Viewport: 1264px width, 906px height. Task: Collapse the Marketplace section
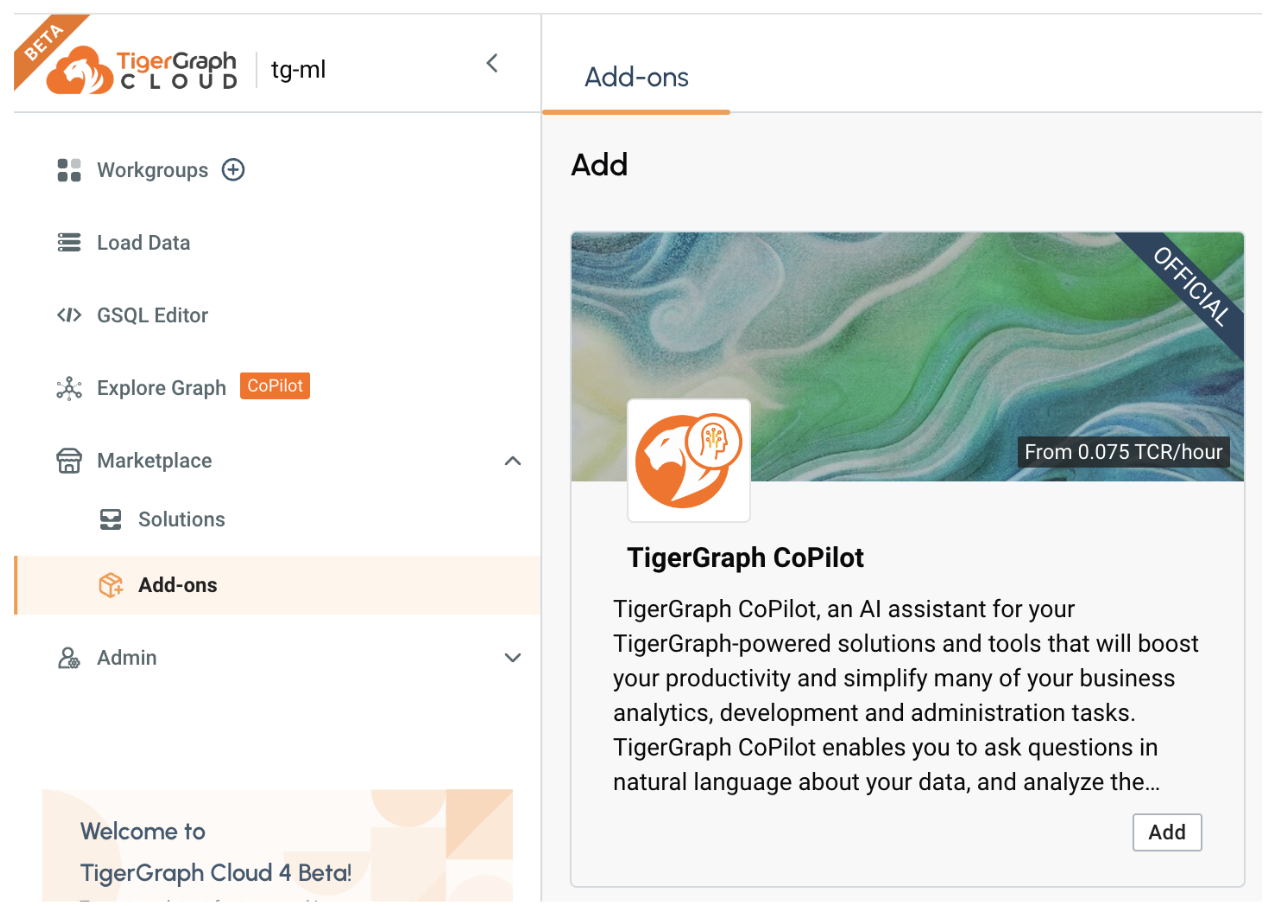pyautogui.click(x=512, y=460)
